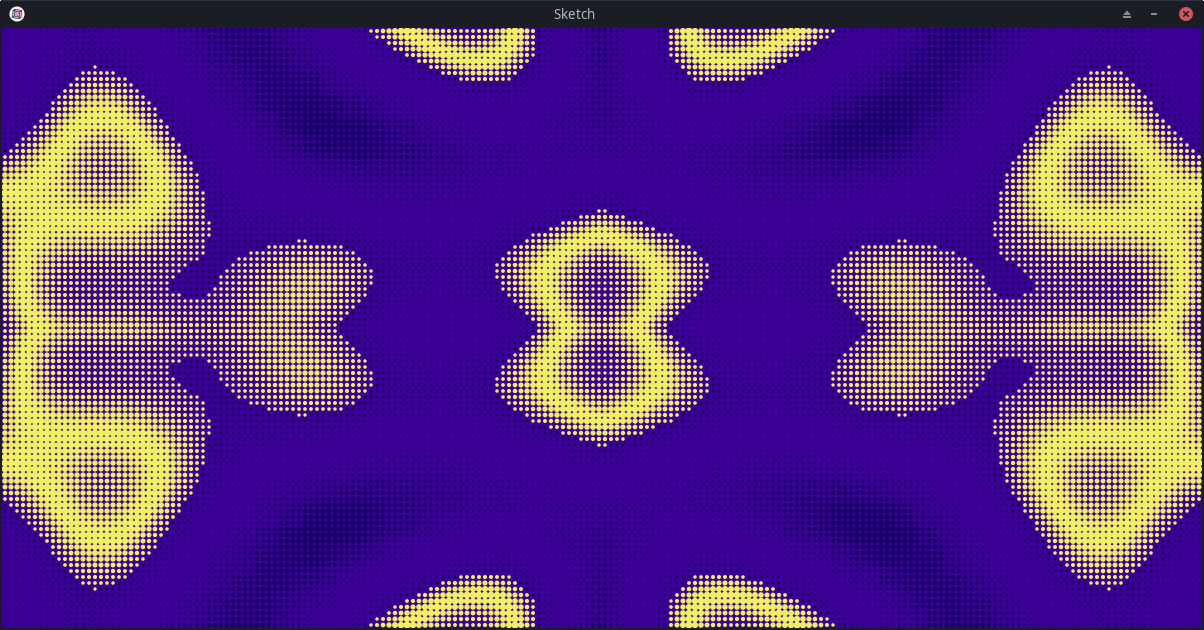Screen dimensions: 1204x630
Task: Click the top peak of the large left yellow blob
Action: pyautogui.click(x=95, y=72)
